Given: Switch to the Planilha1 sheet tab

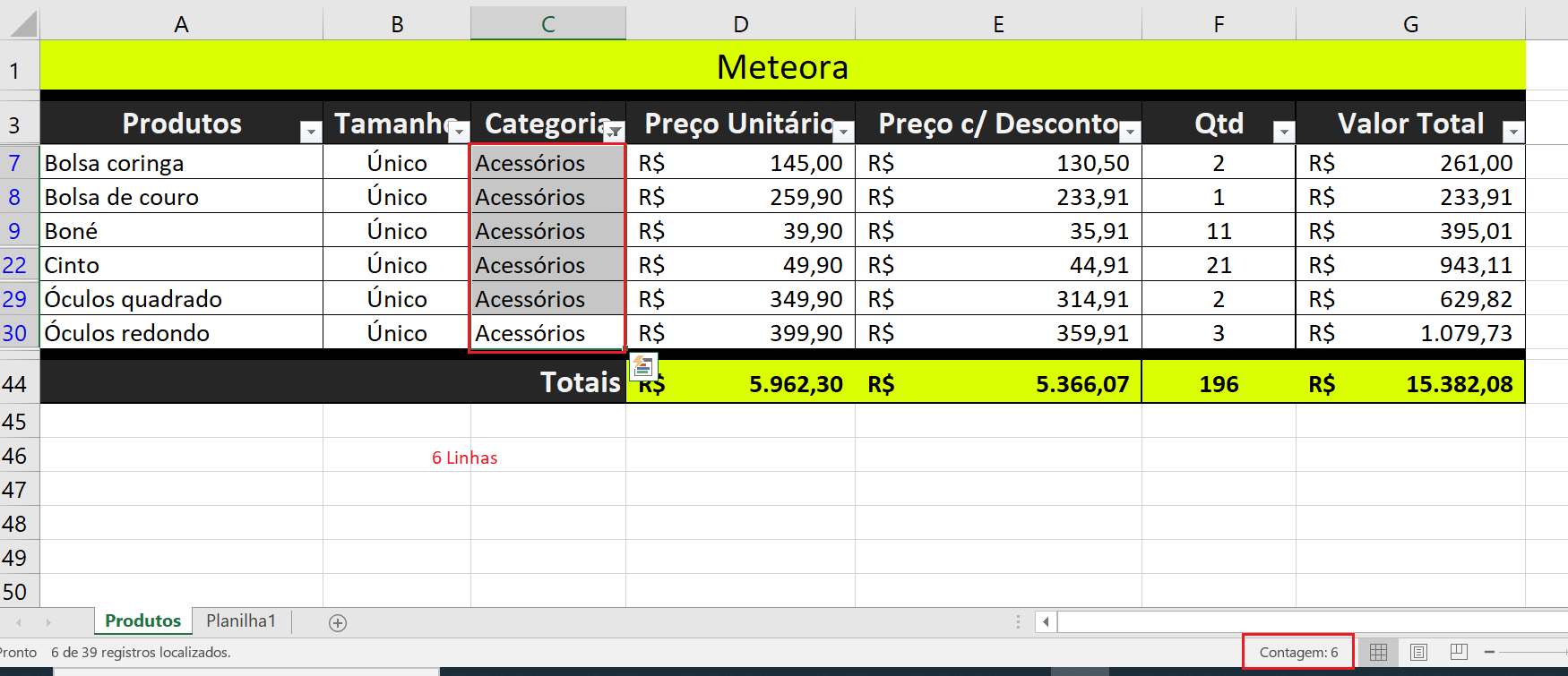Looking at the screenshot, I should coord(241,620).
